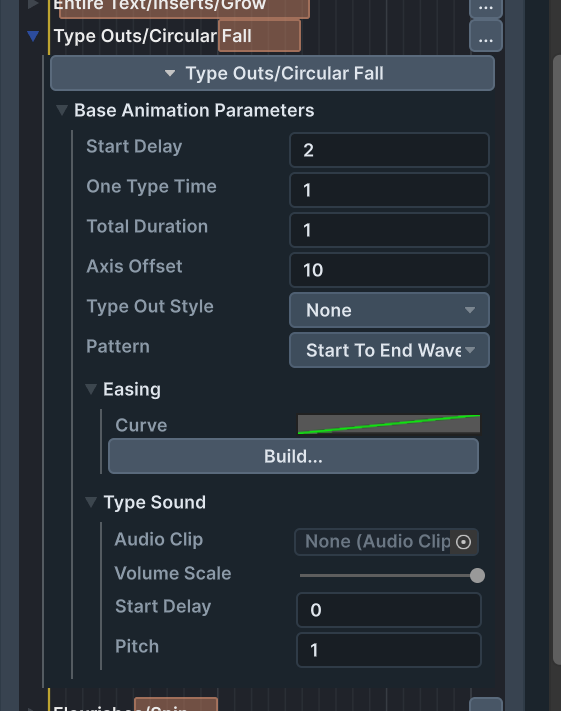Image resolution: width=561 pixels, height=711 pixels.
Task: Pick audio clip with object selector icon
Action: pos(463,542)
